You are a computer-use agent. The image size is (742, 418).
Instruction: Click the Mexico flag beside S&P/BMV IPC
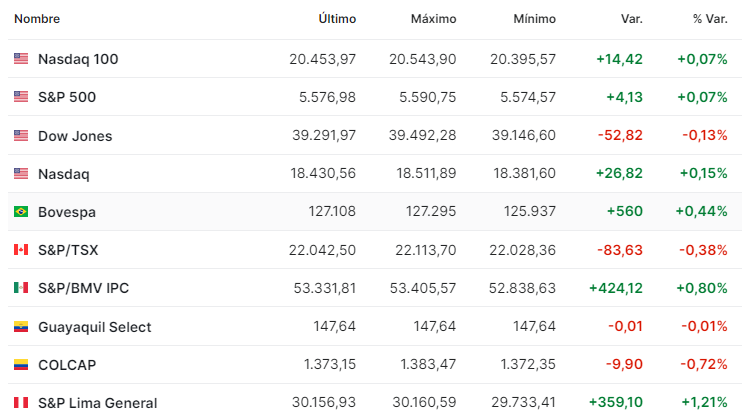21,287
